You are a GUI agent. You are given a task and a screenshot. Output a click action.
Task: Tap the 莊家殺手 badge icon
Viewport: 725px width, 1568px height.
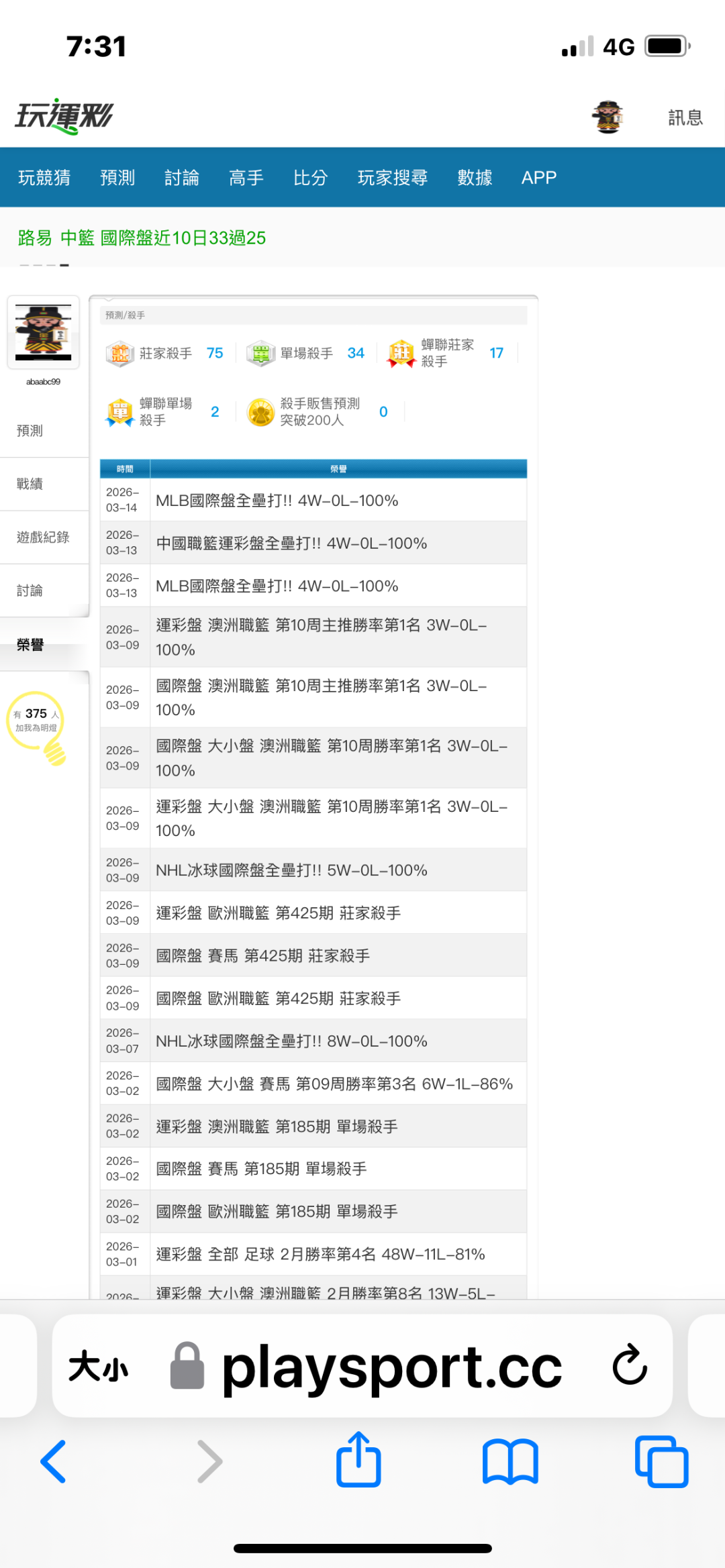119,353
